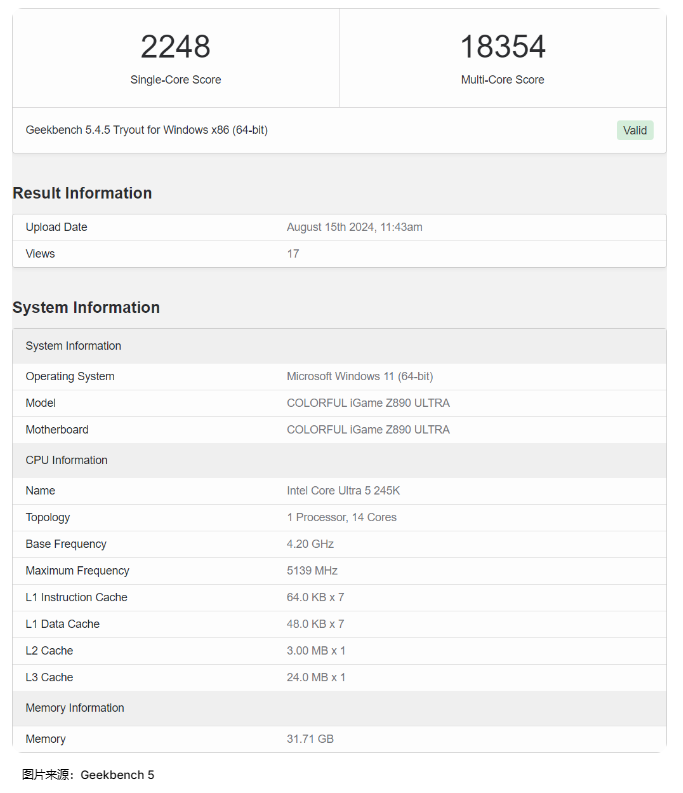Select the Geekbench 5.4.5 Tryout version text
683x793 pixels.
click(x=146, y=130)
